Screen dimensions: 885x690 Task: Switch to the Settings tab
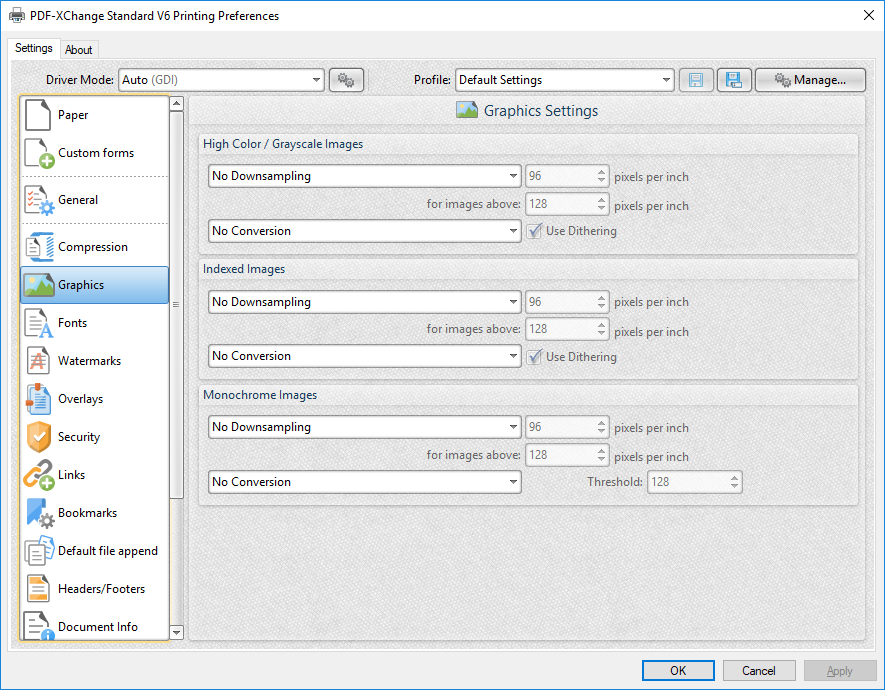pyautogui.click(x=33, y=49)
